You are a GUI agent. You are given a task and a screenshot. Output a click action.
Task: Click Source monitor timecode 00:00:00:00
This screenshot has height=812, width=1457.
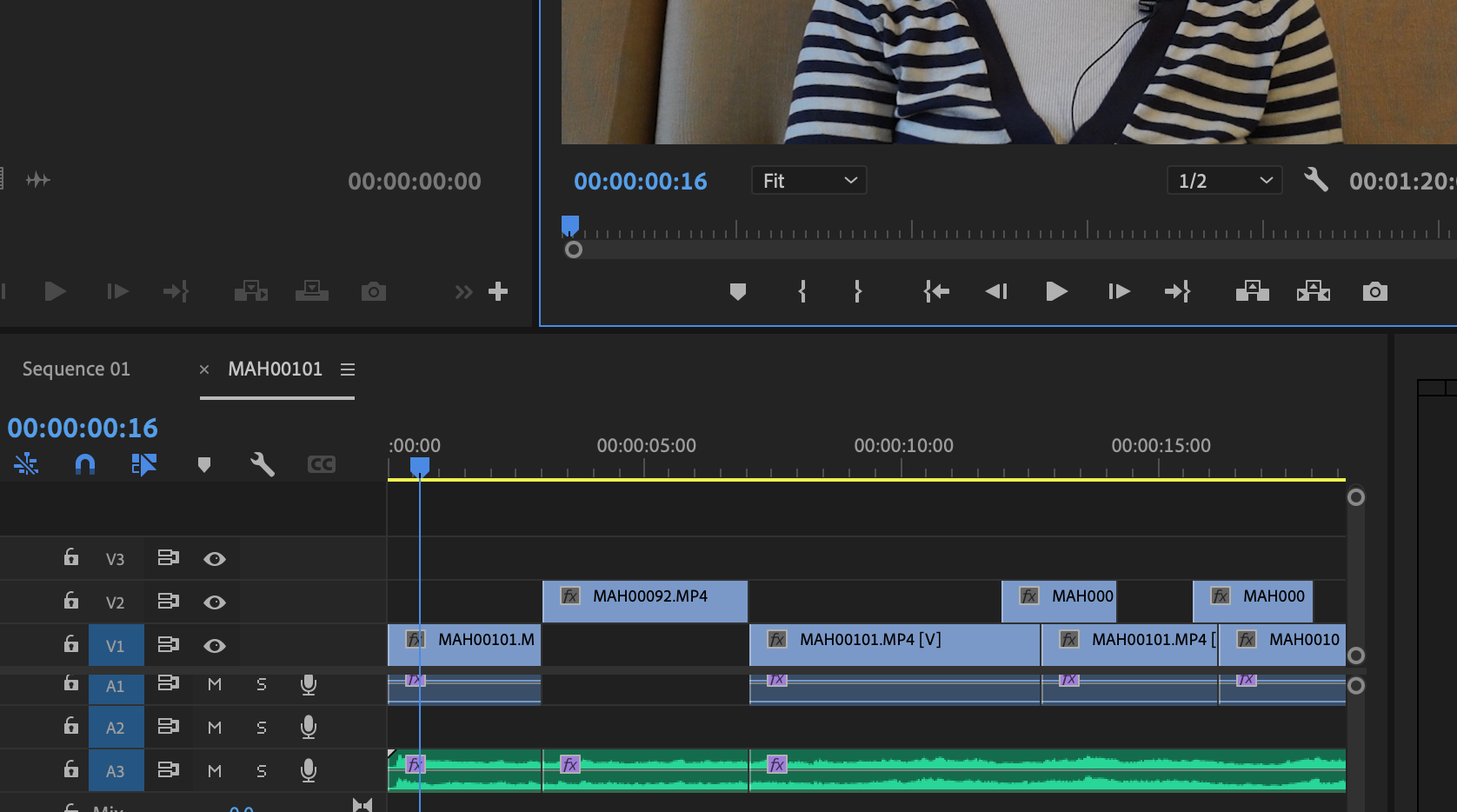[415, 181]
